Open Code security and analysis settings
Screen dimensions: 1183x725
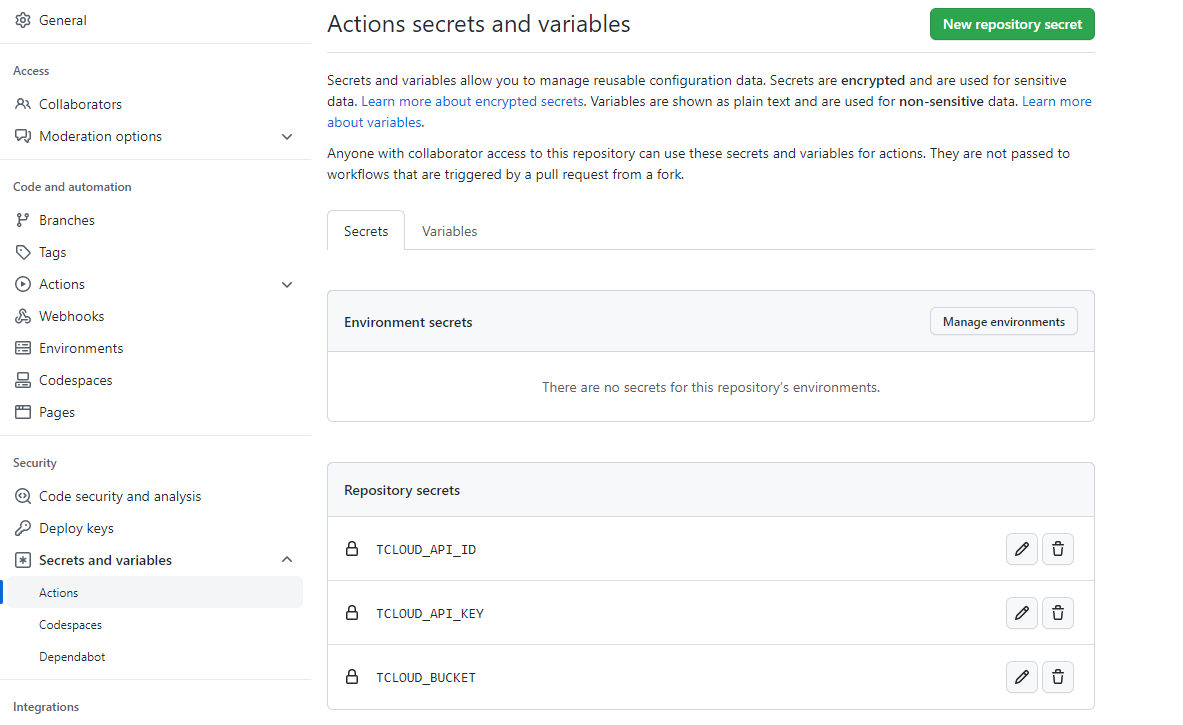(120, 496)
